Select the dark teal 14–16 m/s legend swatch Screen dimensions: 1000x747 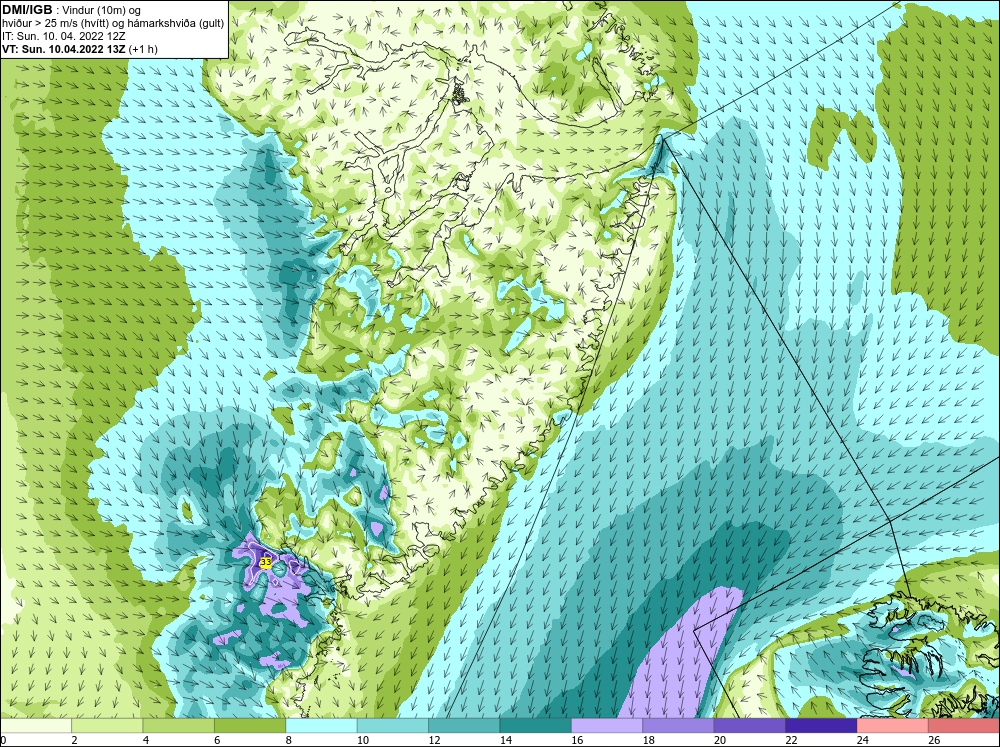point(536,726)
